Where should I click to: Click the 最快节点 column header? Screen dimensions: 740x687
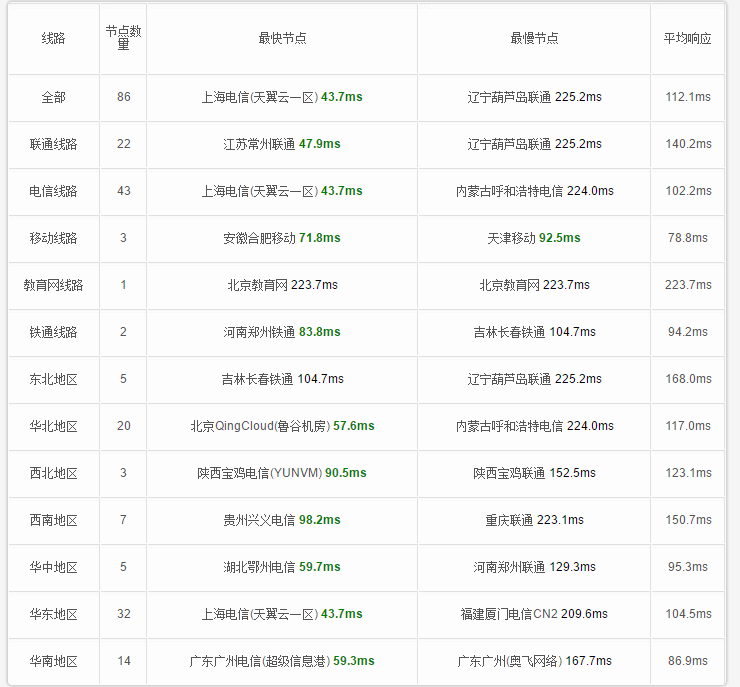coord(282,38)
